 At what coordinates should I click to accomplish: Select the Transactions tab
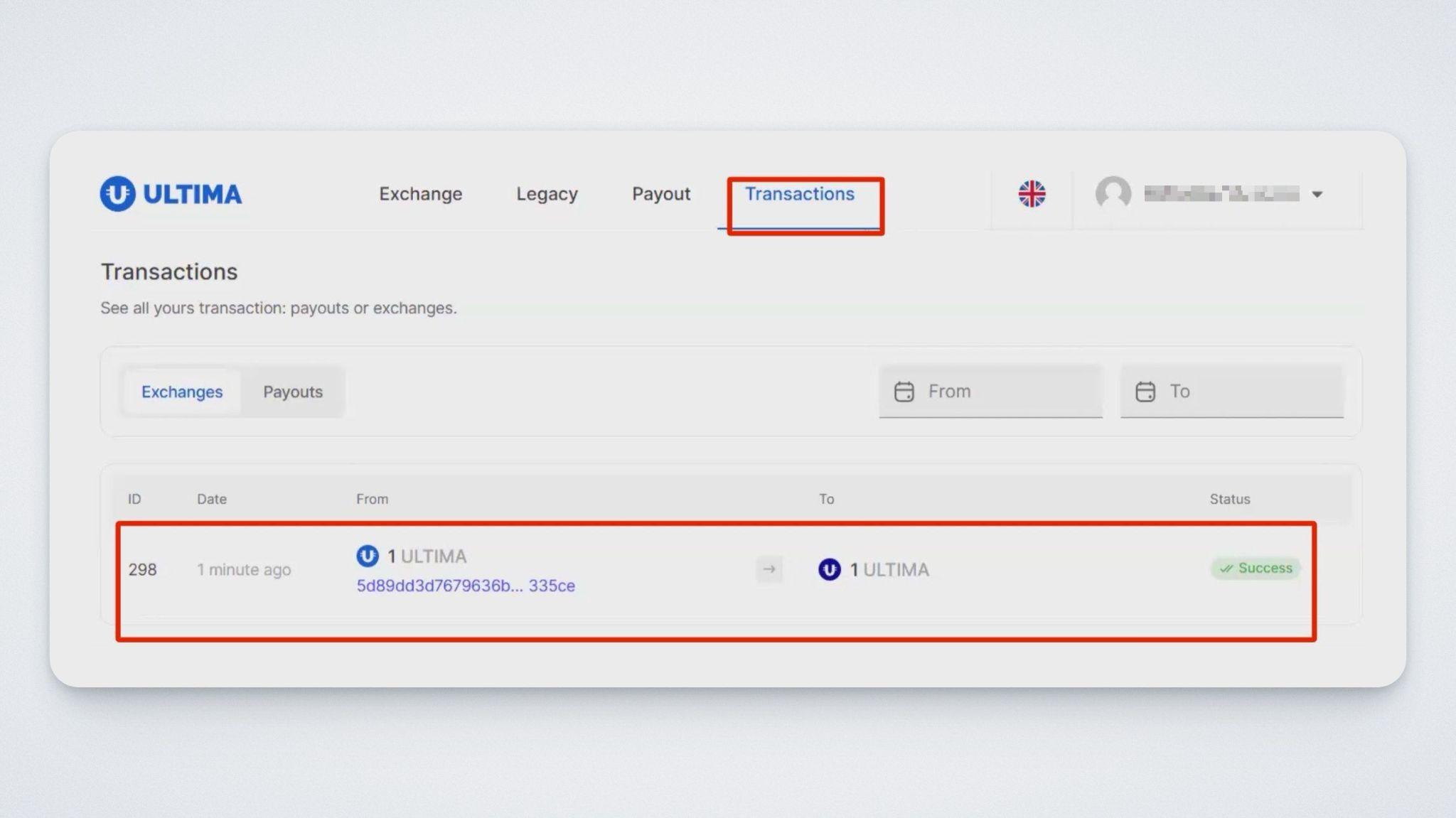(799, 194)
